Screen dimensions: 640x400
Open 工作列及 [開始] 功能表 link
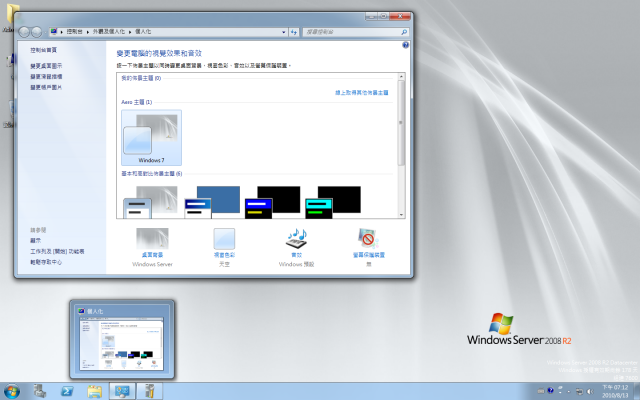[57, 251]
